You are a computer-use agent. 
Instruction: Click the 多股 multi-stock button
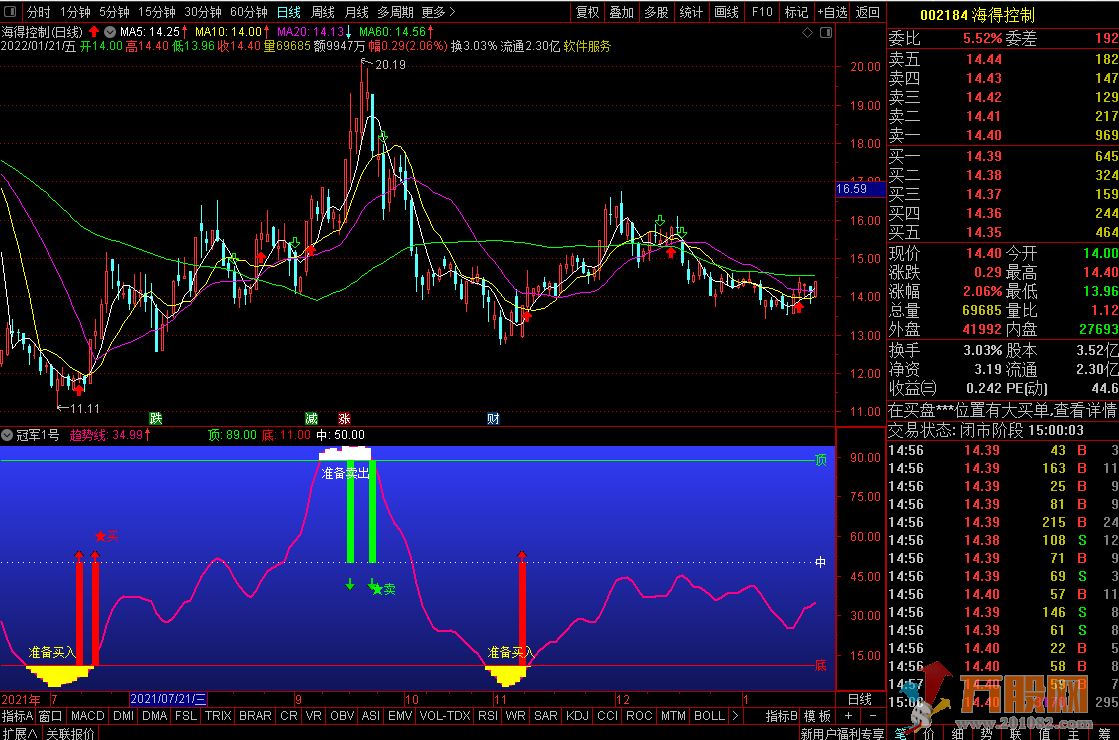pos(656,12)
